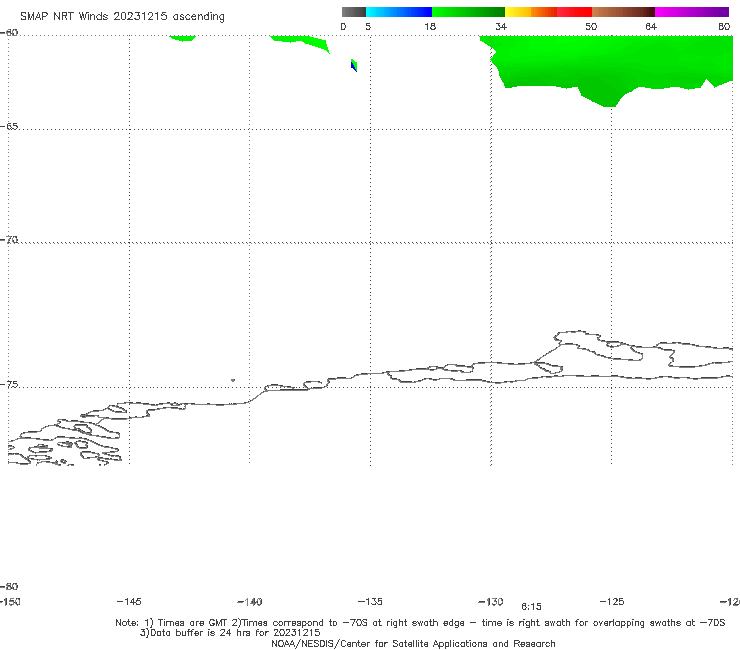Choose the magenta-purple segment of the color bar
740x650 pixels.
(x=692, y=12)
